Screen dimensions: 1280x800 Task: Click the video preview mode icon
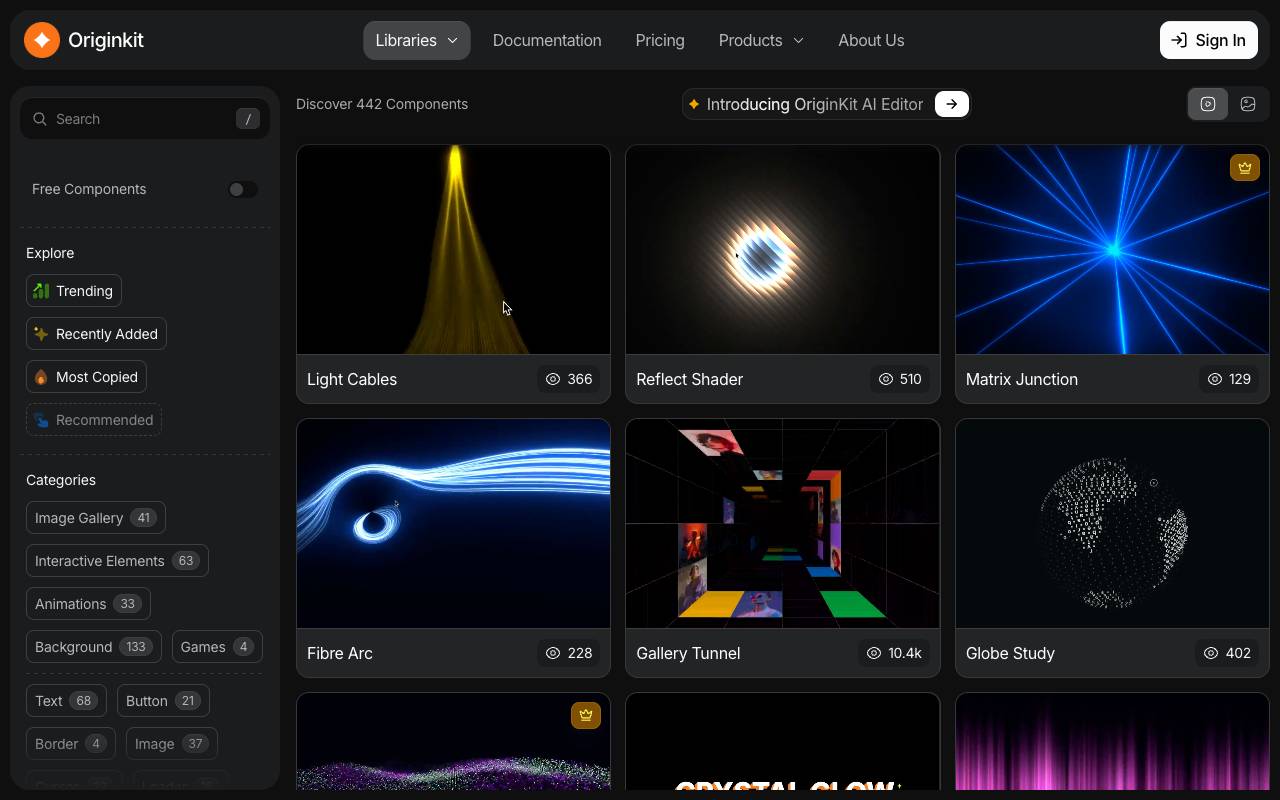[x=1208, y=104]
